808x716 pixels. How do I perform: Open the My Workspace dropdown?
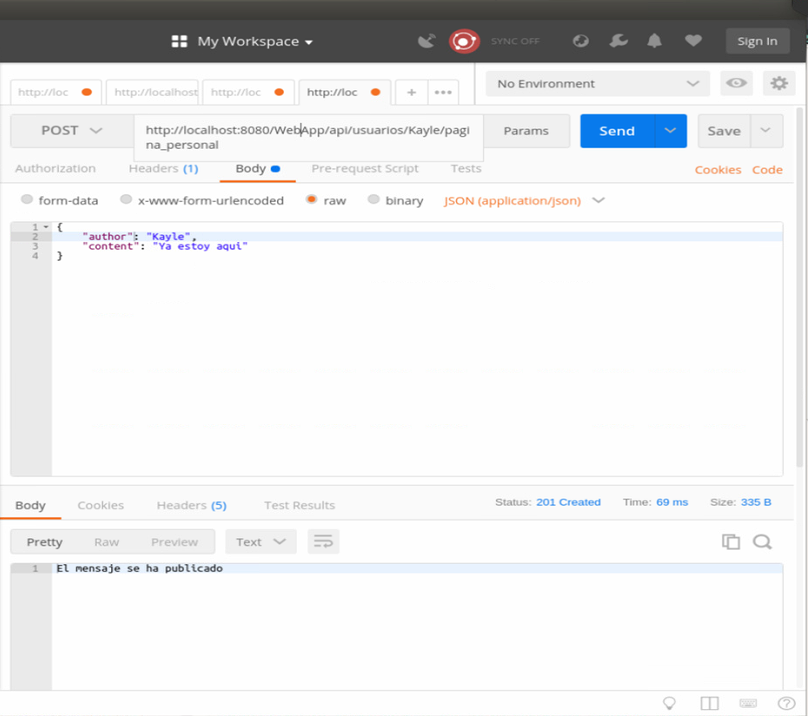click(255, 41)
